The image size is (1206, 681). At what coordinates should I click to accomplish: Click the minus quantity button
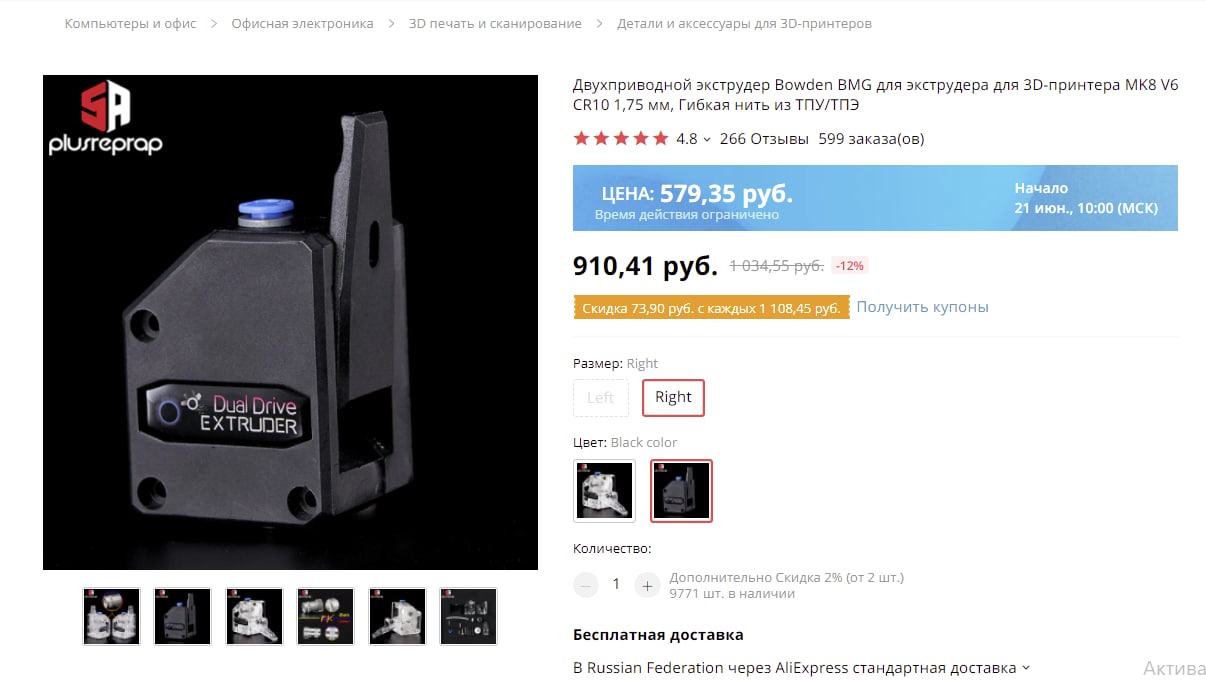click(x=586, y=585)
